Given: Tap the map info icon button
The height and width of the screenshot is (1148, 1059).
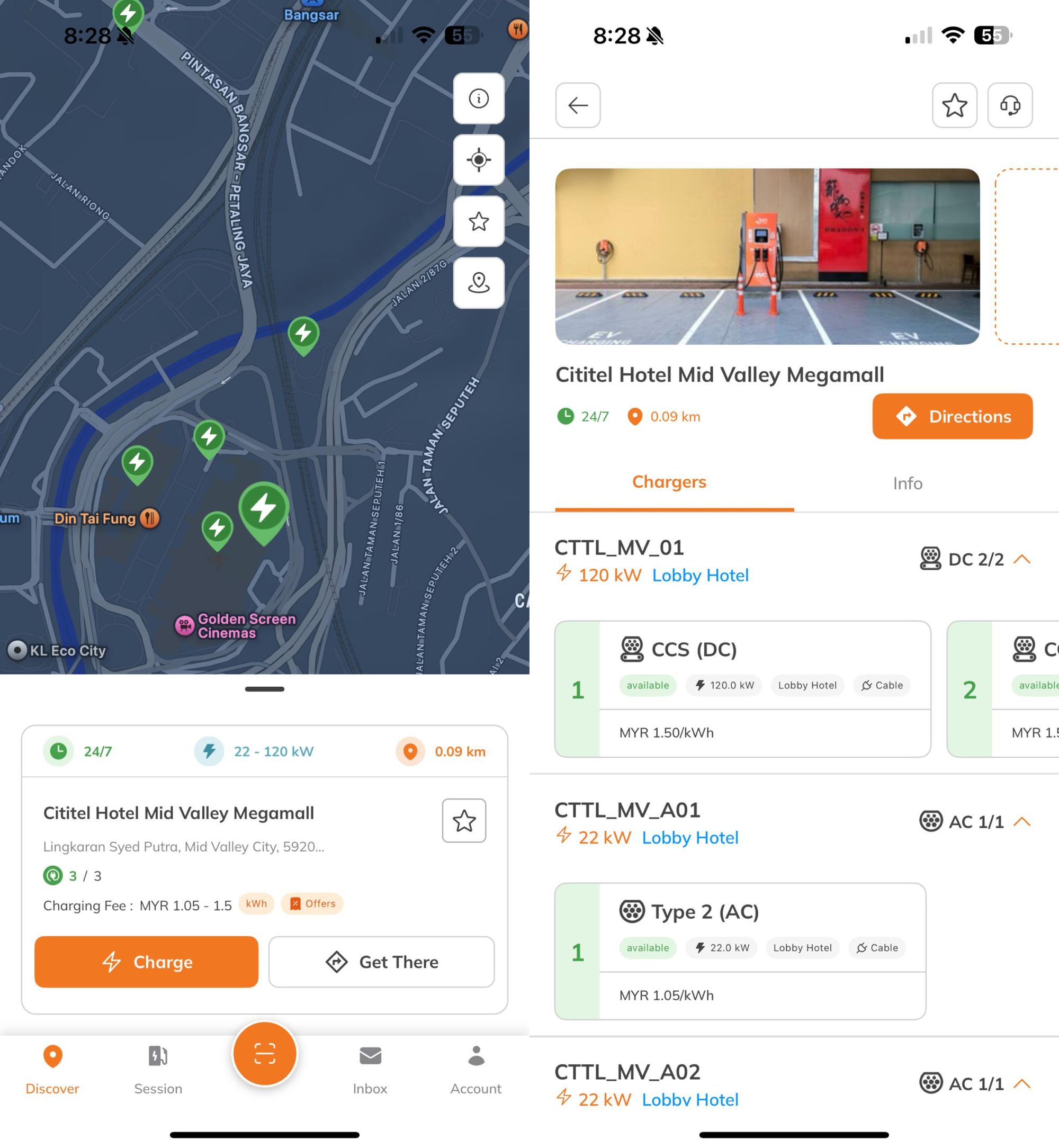Looking at the screenshot, I should pos(479,98).
